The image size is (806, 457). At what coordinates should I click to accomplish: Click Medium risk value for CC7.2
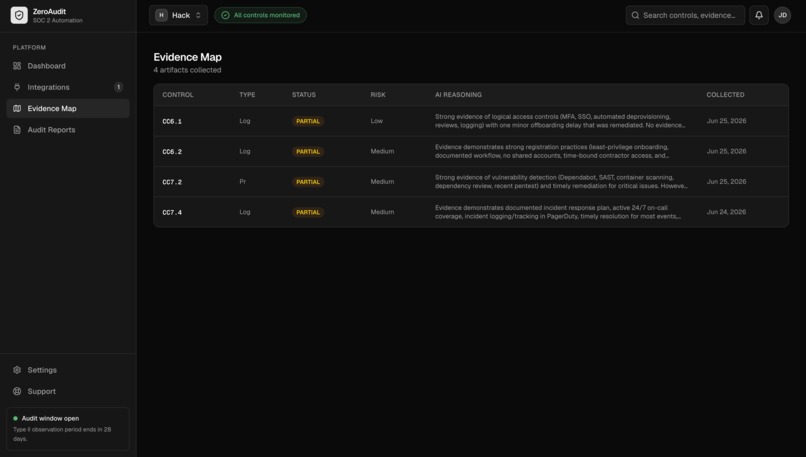coord(382,181)
